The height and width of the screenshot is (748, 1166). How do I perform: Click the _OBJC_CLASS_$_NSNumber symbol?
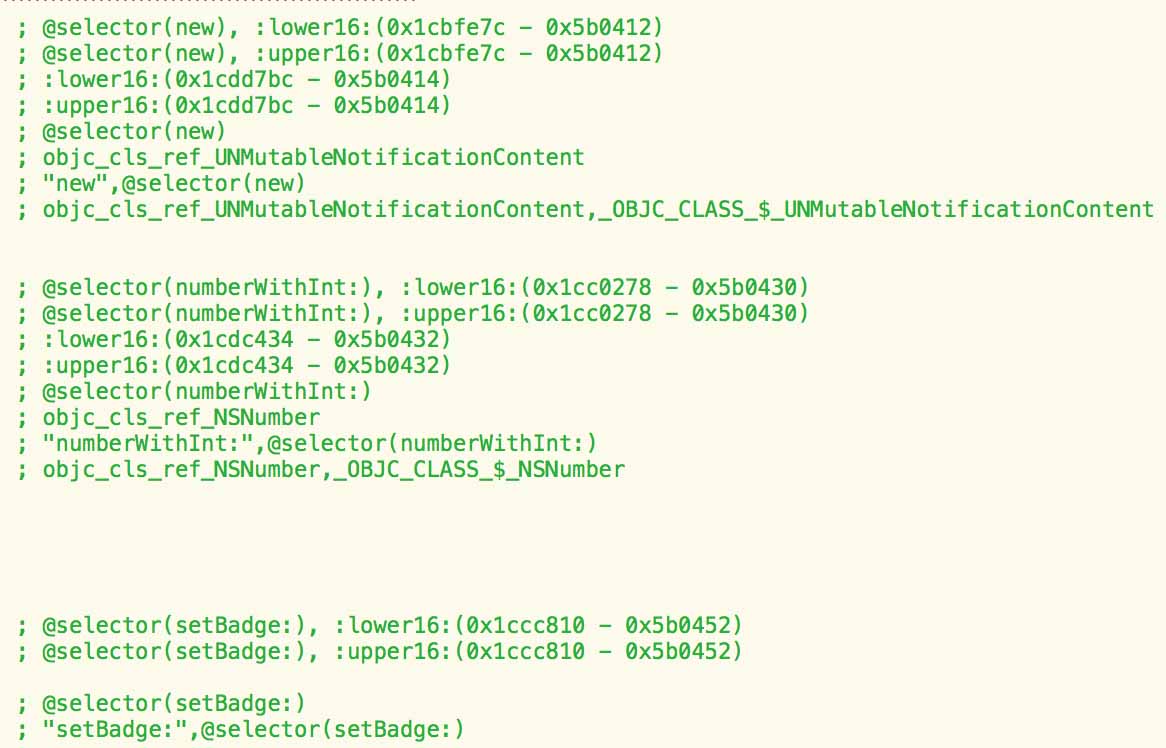click(x=480, y=470)
